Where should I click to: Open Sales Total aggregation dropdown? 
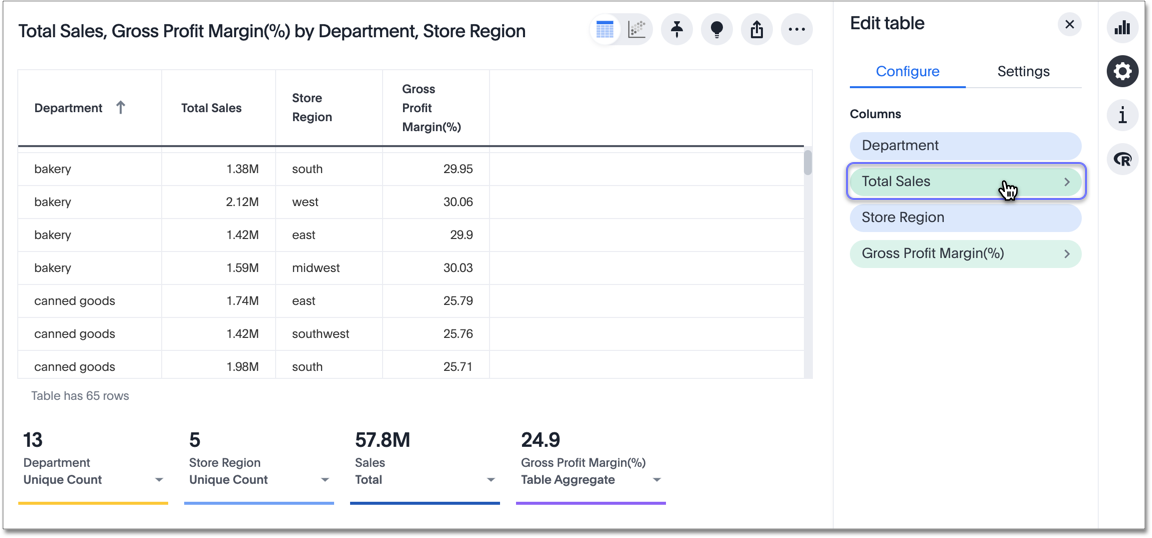pyautogui.click(x=491, y=481)
